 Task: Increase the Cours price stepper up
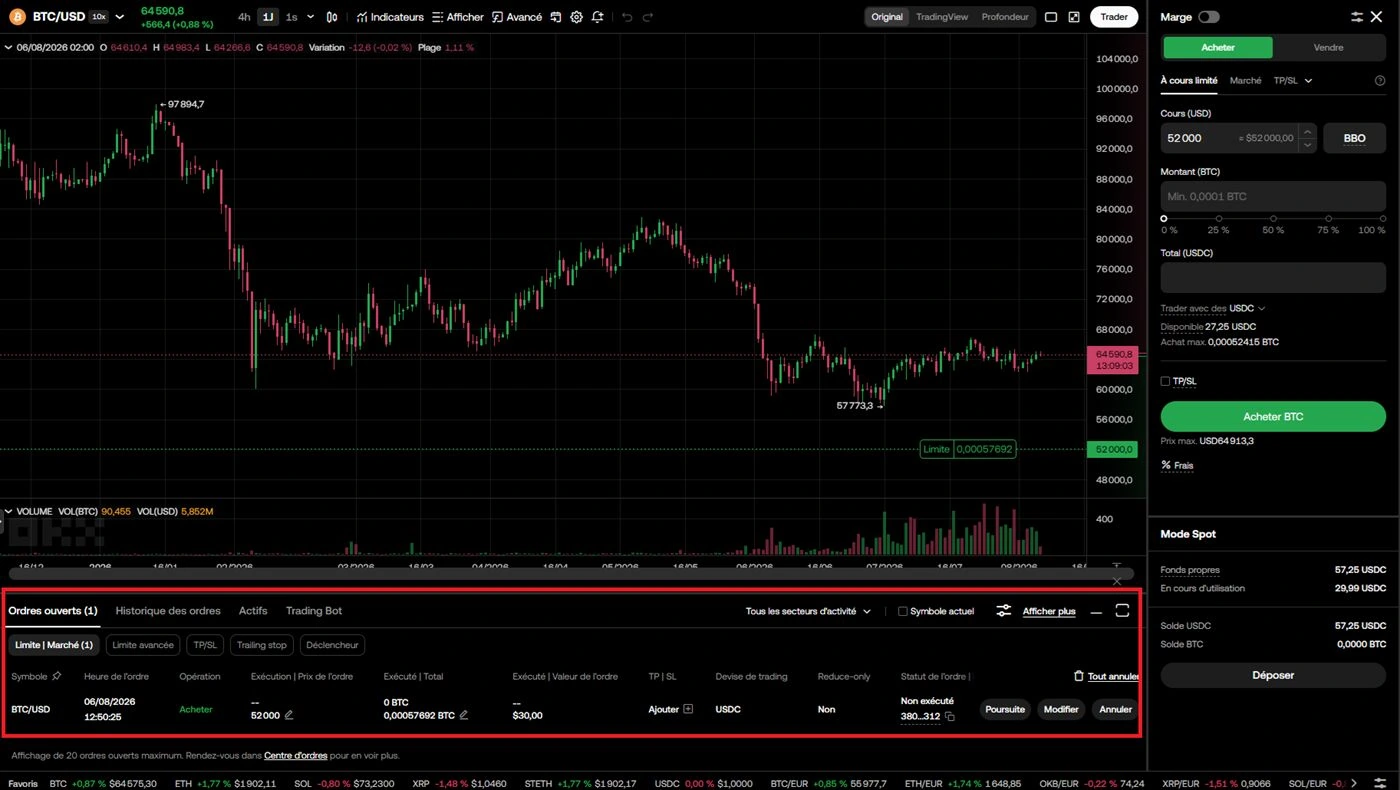[x=1307, y=132]
